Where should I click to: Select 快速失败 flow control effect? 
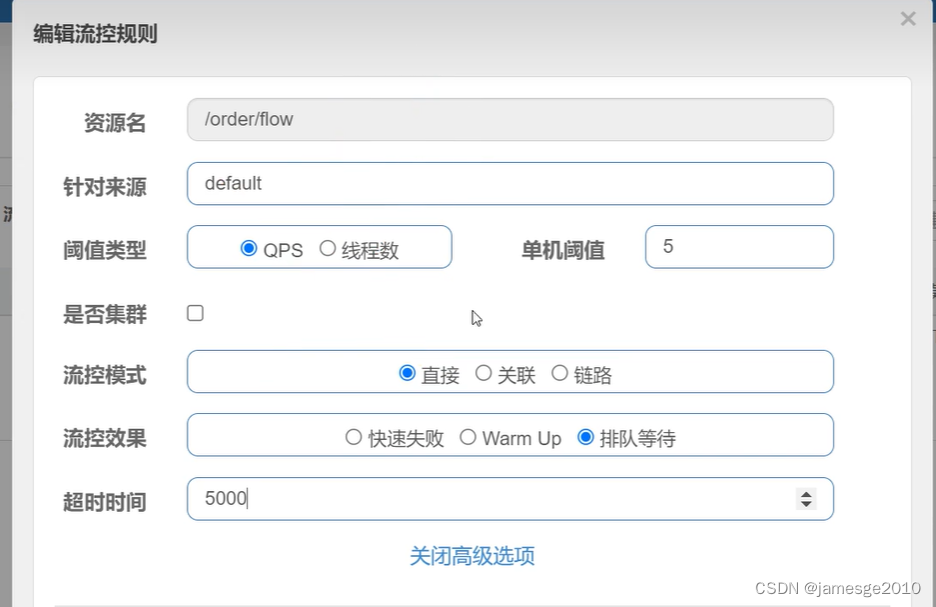coord(353,437)
